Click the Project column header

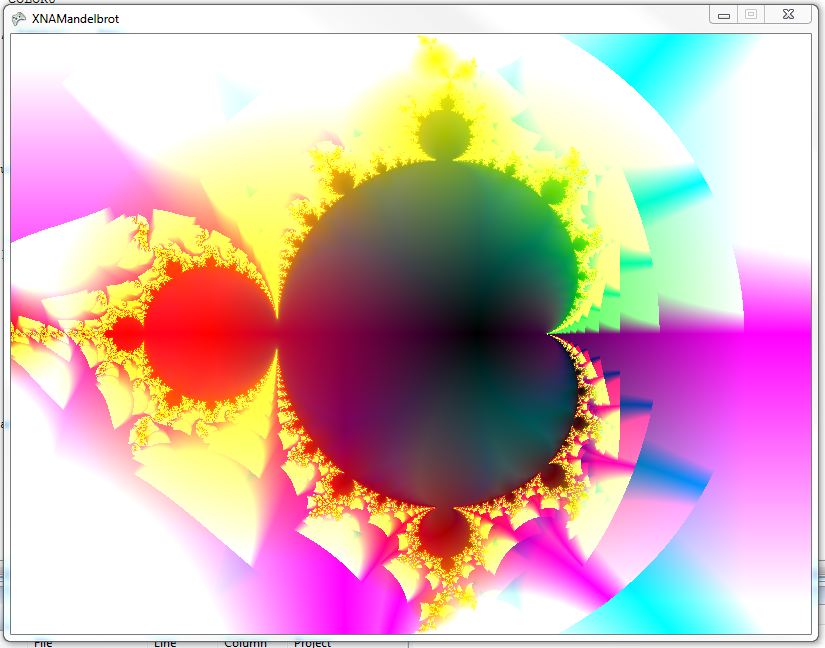tap(312, 643)
